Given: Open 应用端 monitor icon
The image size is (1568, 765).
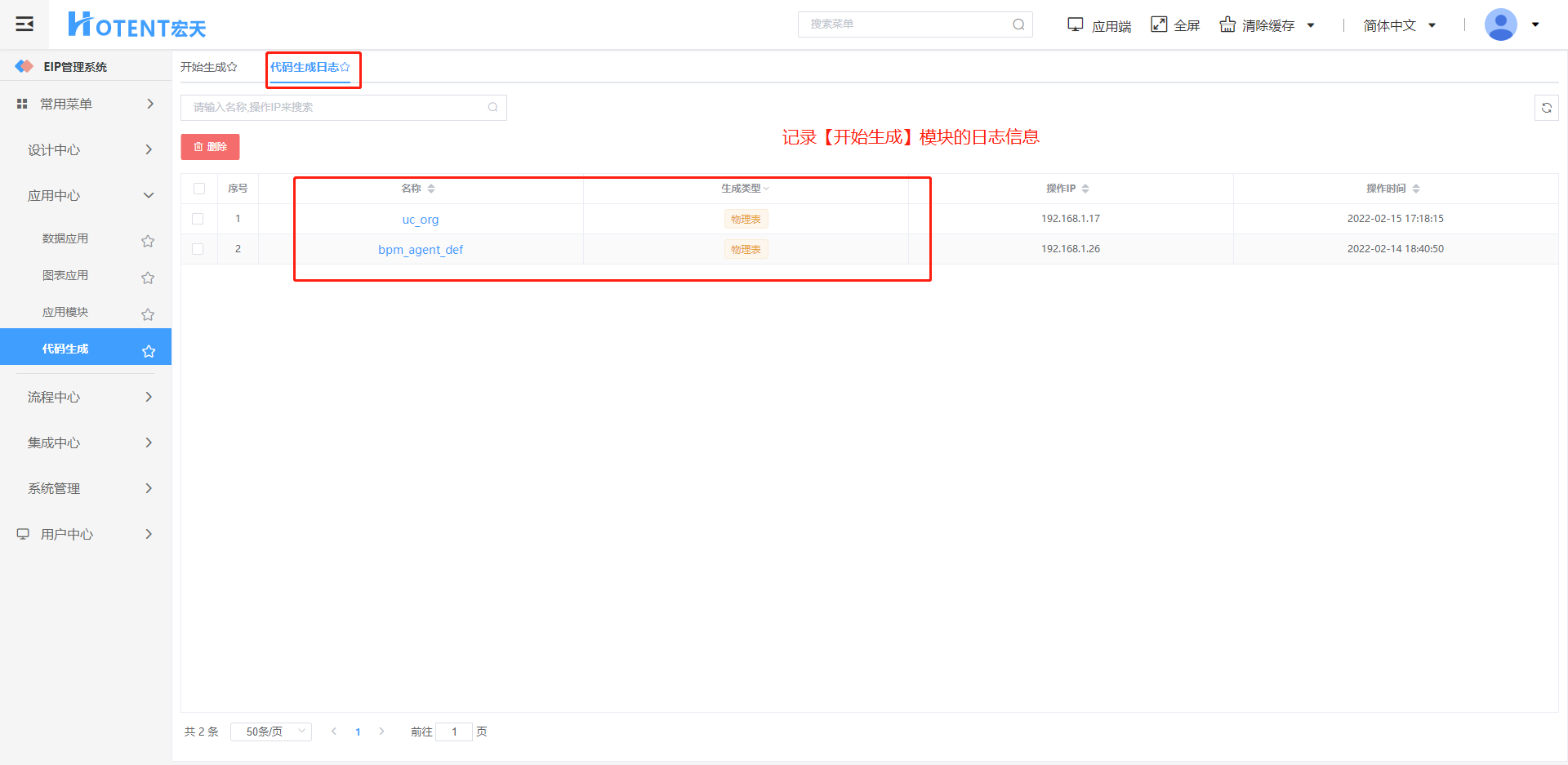Looking at the screenshot, I should coord(1076,24).
